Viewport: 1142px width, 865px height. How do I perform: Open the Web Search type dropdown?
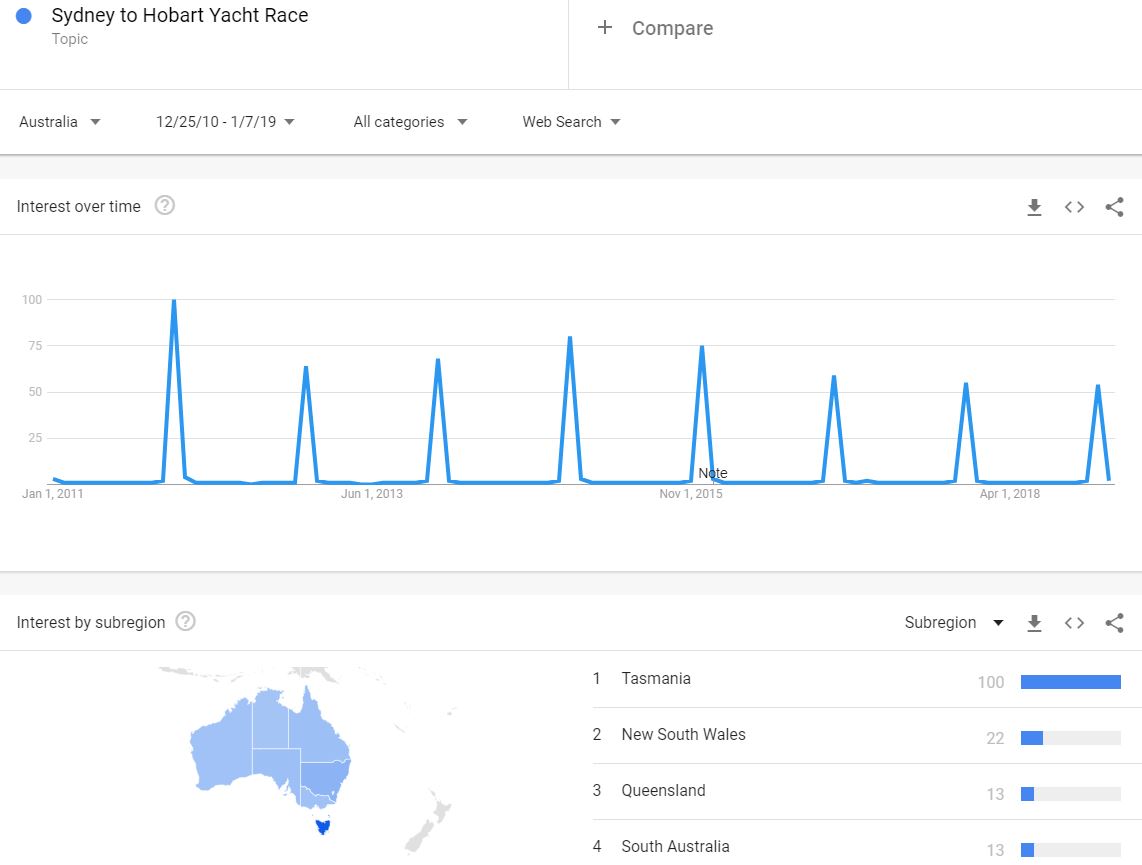coord(571,122)
